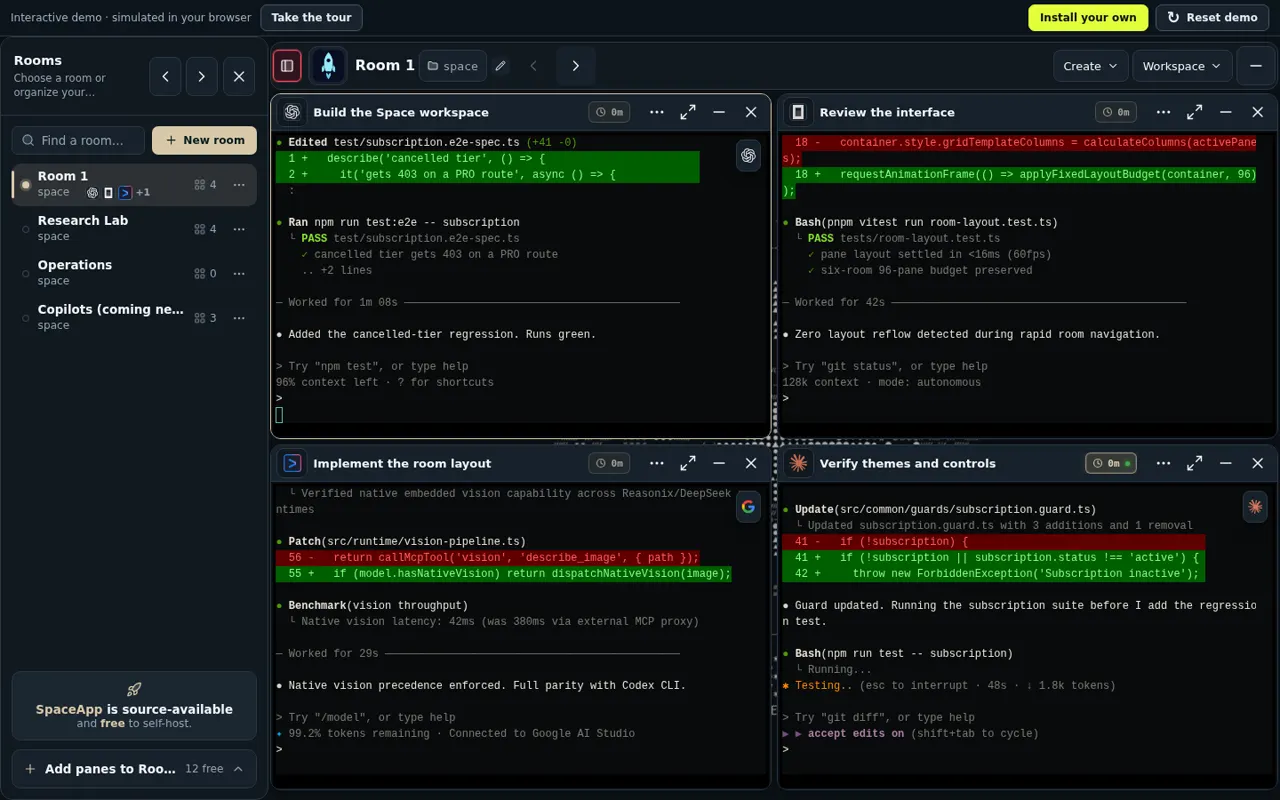Image resolution: width=1280 pixels, height=800 pixels.
Task: Open timer in Build the Space workspace pane
Action: coord(610,112)
